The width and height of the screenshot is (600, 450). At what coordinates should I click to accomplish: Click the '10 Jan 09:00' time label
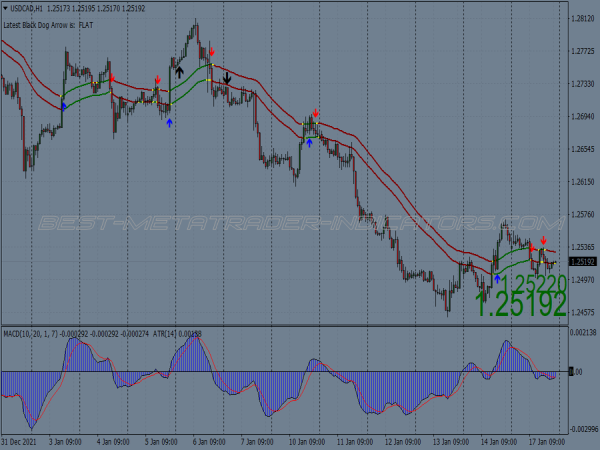coord(307,442)
